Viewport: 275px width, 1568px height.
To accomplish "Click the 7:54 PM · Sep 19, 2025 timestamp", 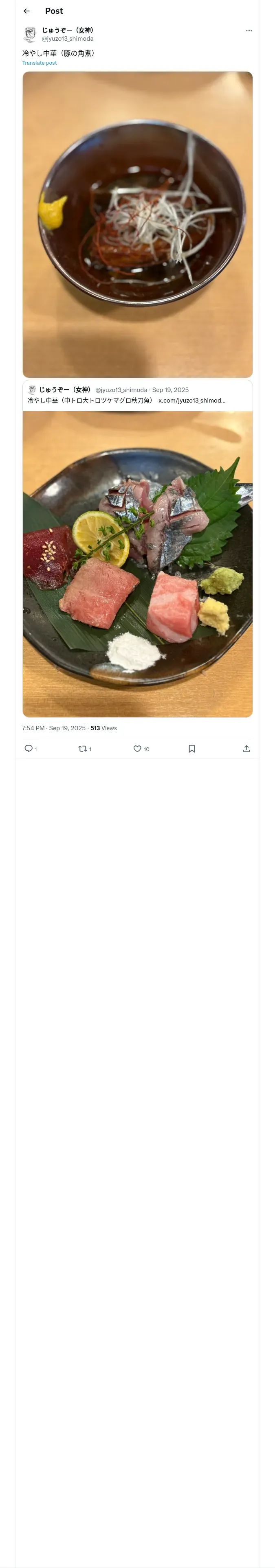I will point(54,728).
